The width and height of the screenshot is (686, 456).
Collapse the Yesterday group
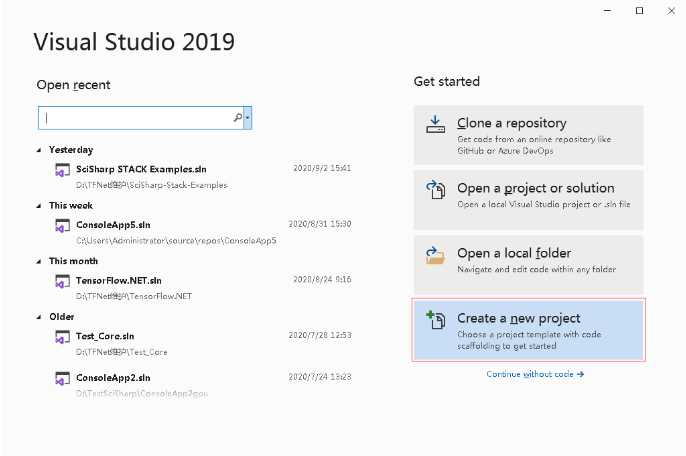click(x=39, y=150)
